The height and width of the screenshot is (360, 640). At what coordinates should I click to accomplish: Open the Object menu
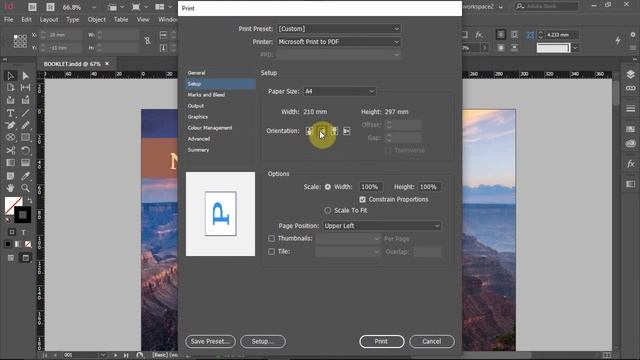[x=96, y=19]
